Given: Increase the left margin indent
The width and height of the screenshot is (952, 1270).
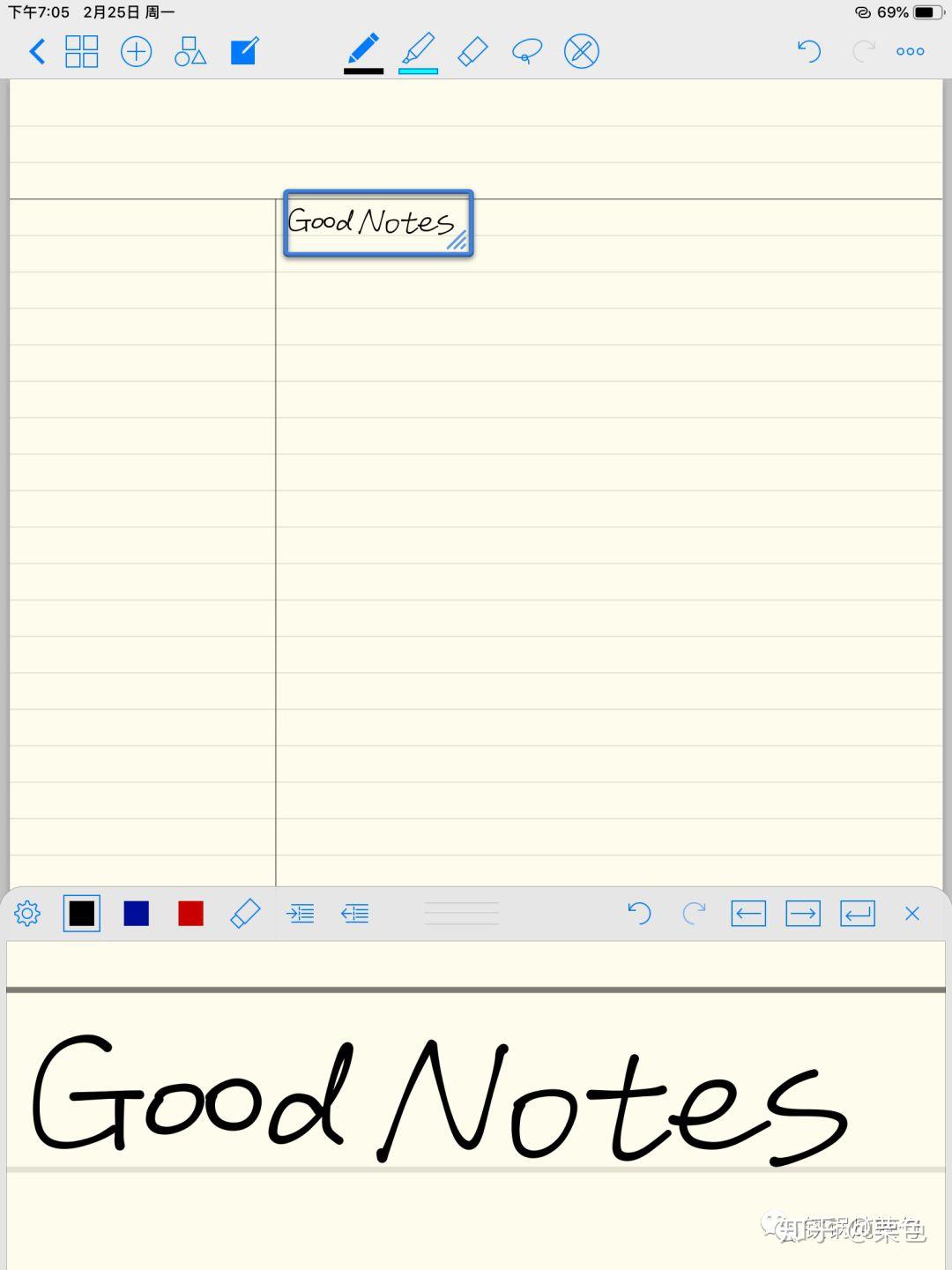Looking at the screenshot, I should coord(301,914).
